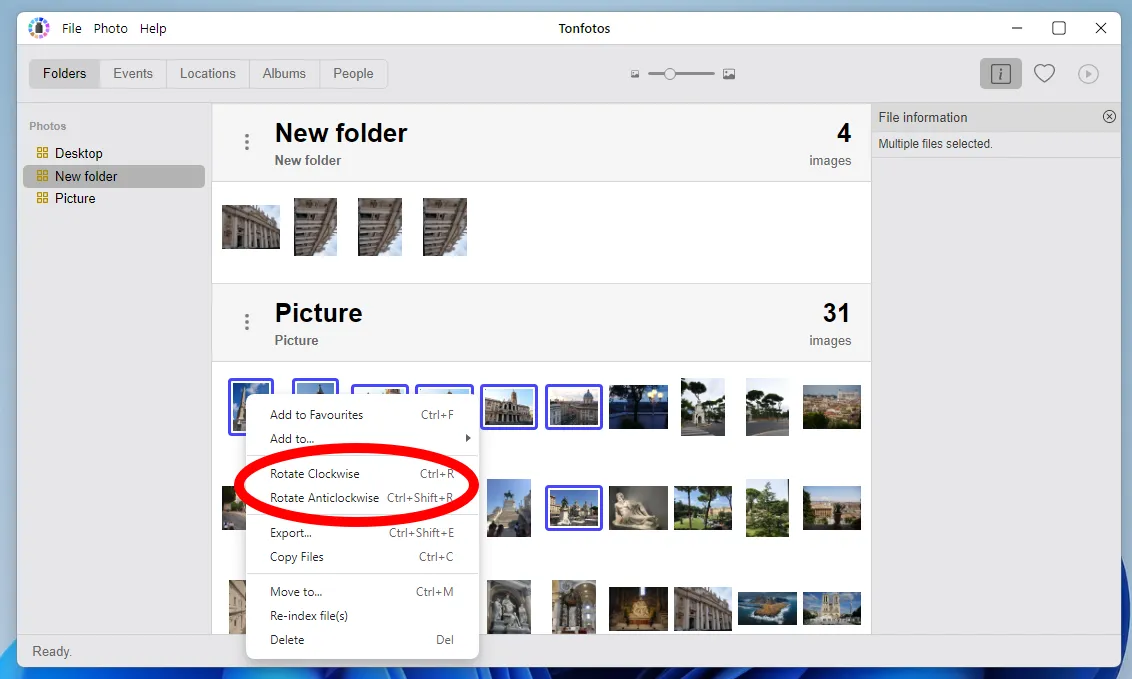This screenshot has height=679, width=1132.
Task: Close the File information panel
Action: click(1109, 116)
